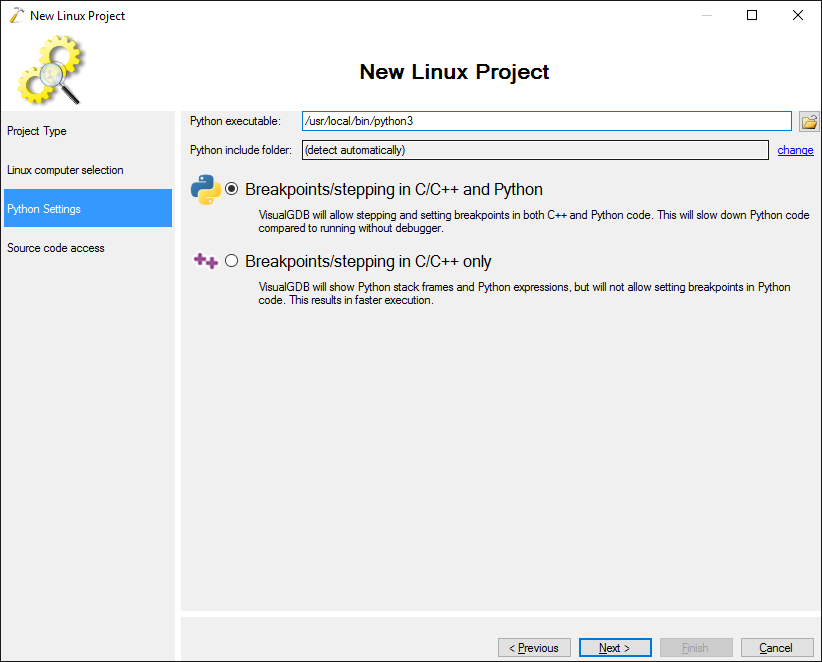Open the Python Settings page

[88, 208]
